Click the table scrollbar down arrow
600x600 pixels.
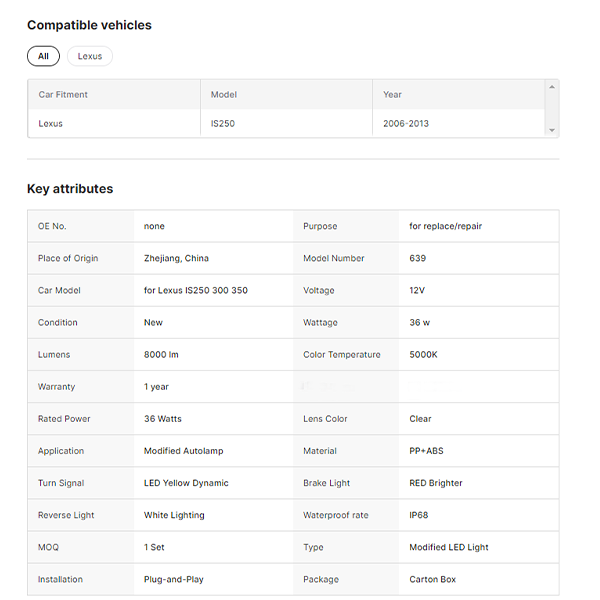[551, 130]
